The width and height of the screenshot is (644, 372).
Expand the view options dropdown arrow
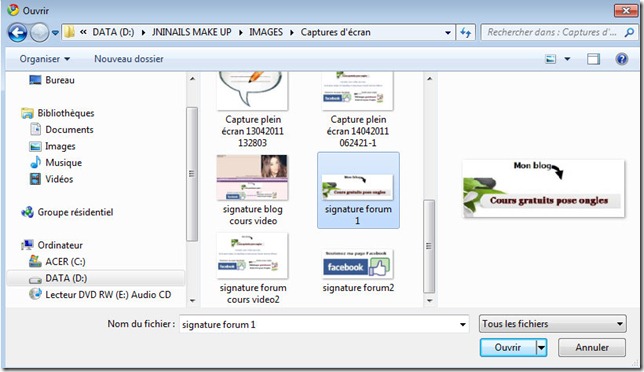[567, 59]
